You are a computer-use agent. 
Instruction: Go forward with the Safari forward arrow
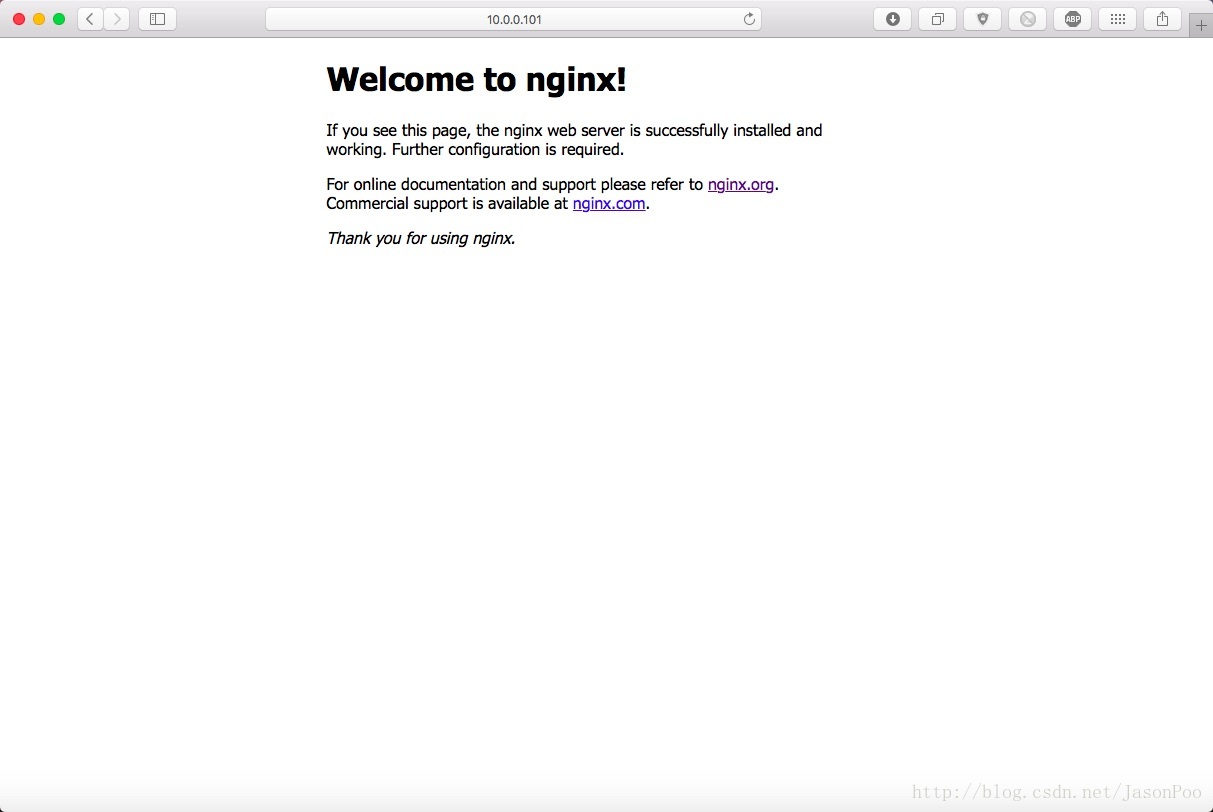tap(117, 19)
